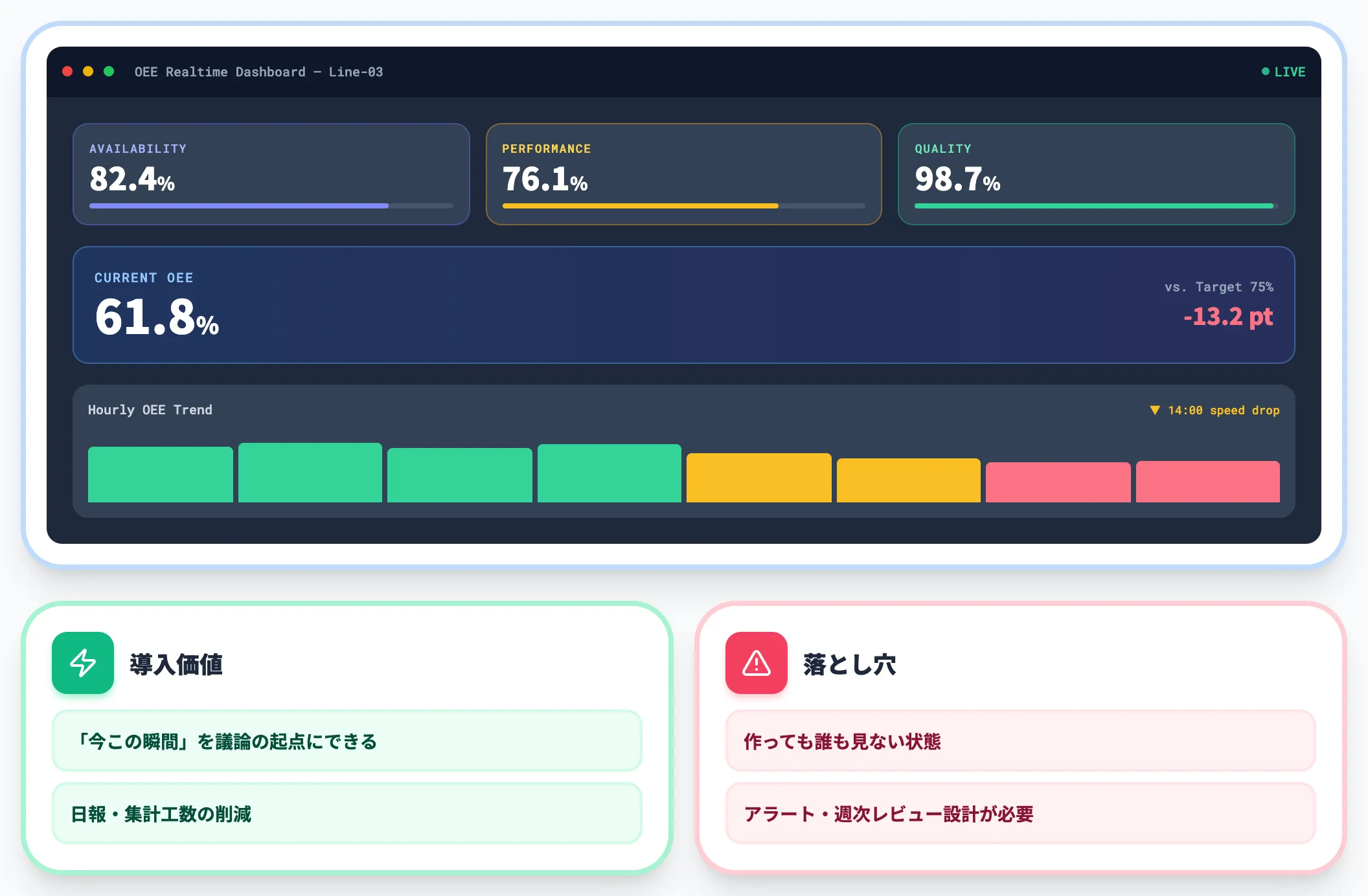The width and height of the screenshot is (1368, 896).
Task: Select the fourth green hourly trend bar
Action: click(x=610, y=473)
